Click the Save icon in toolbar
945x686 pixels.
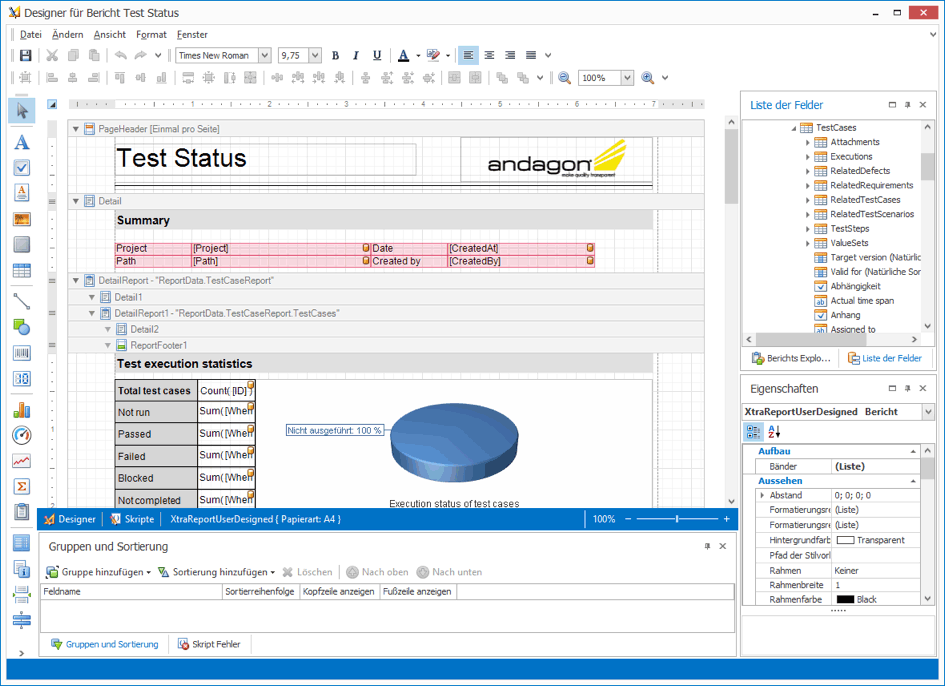coord(25,56)
